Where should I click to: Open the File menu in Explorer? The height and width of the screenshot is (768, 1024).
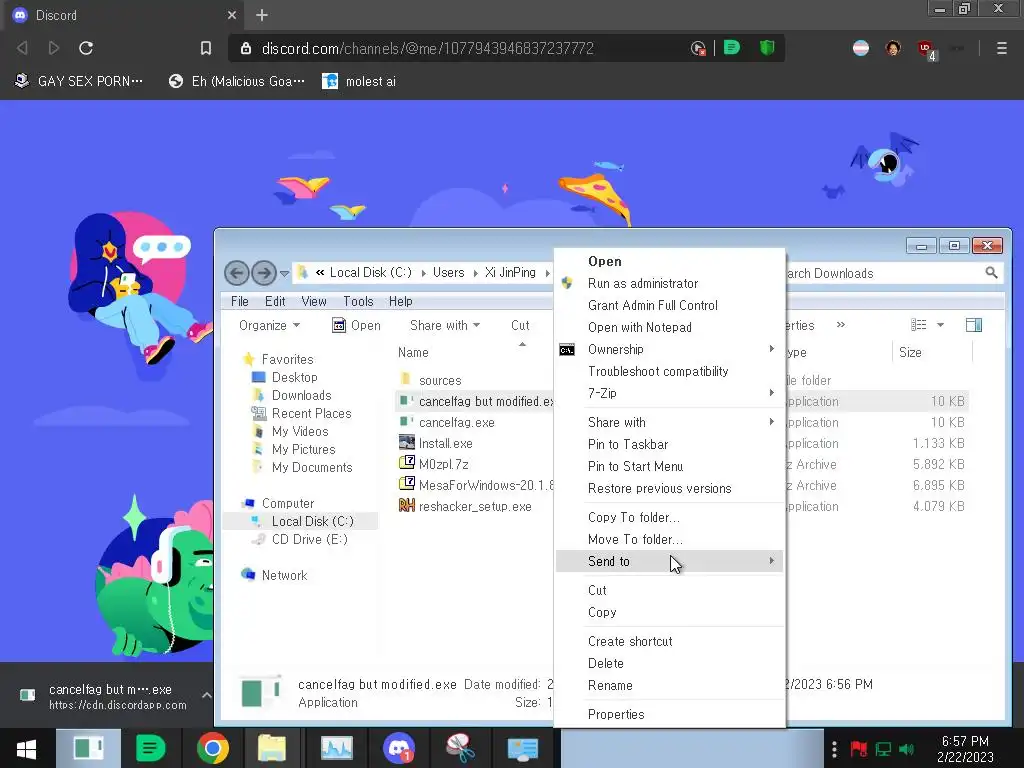click(x=240, y=301)
